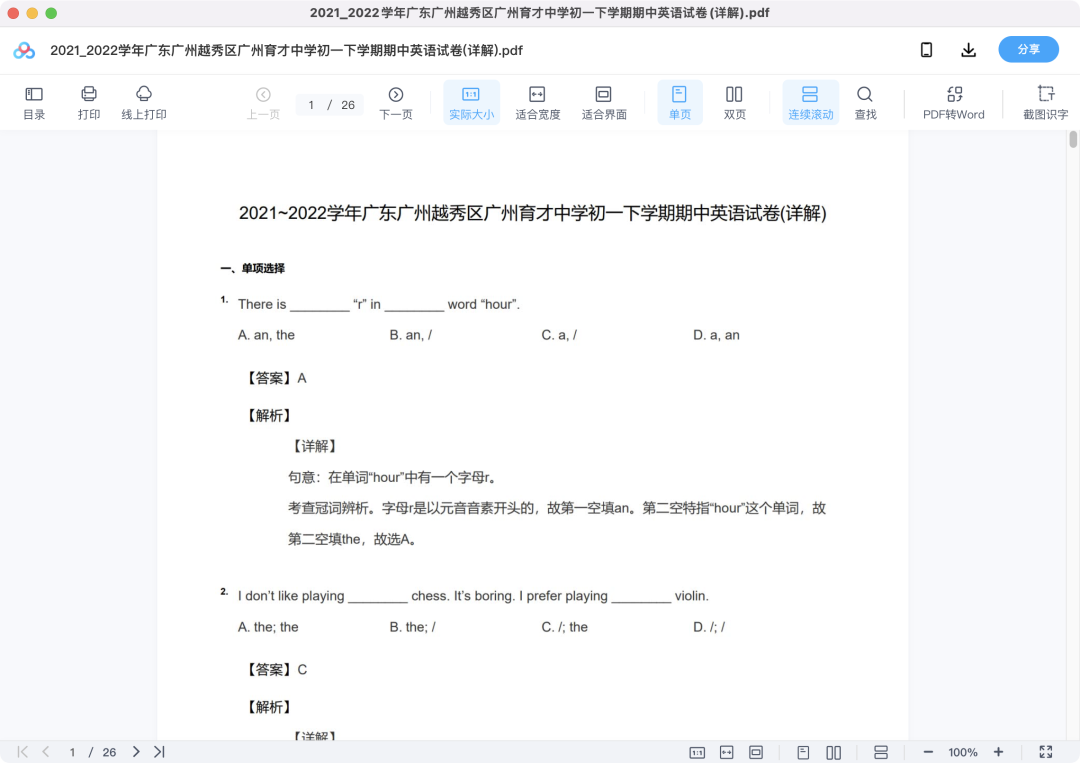1080x763 pixels.
Task: Jump to first page in bottom bar
Action: tap(22, 751)
